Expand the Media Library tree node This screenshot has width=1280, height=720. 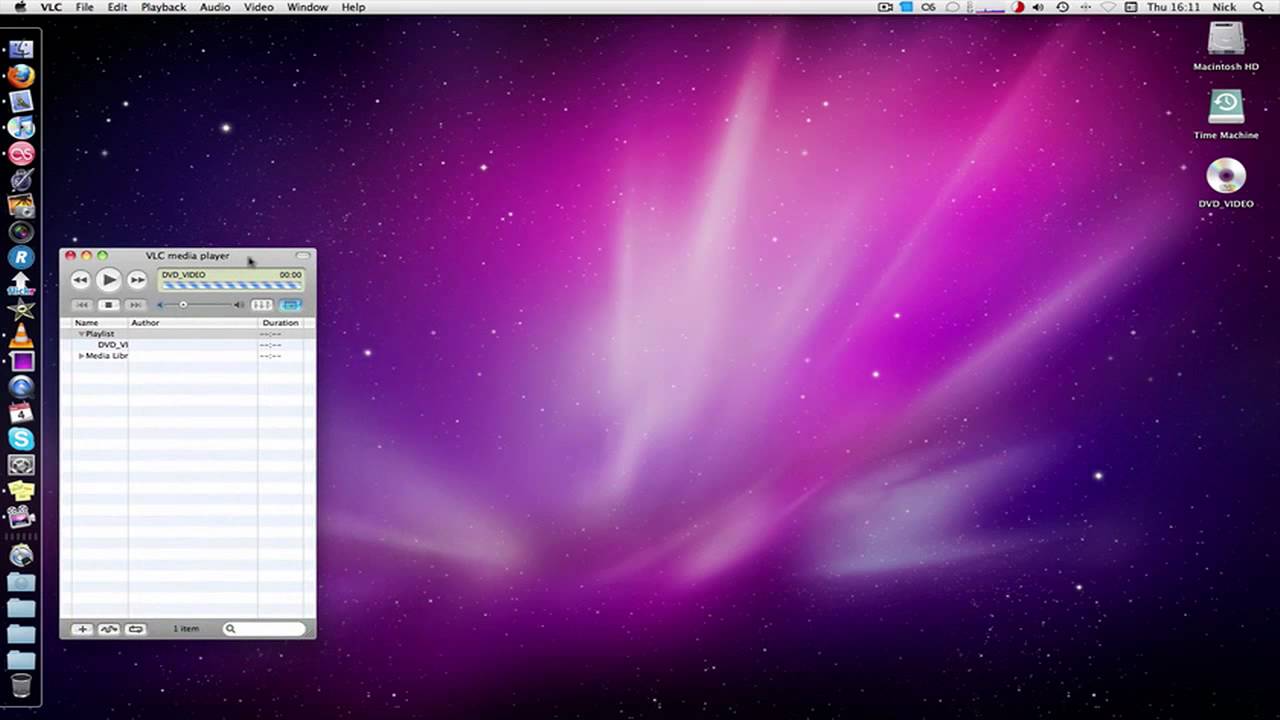point(81,356)
